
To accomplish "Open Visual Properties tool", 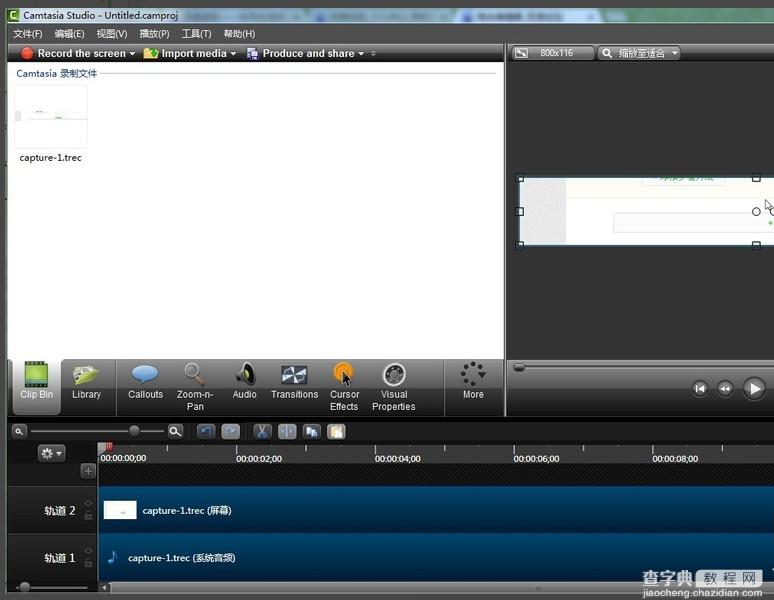I will 394,386.
